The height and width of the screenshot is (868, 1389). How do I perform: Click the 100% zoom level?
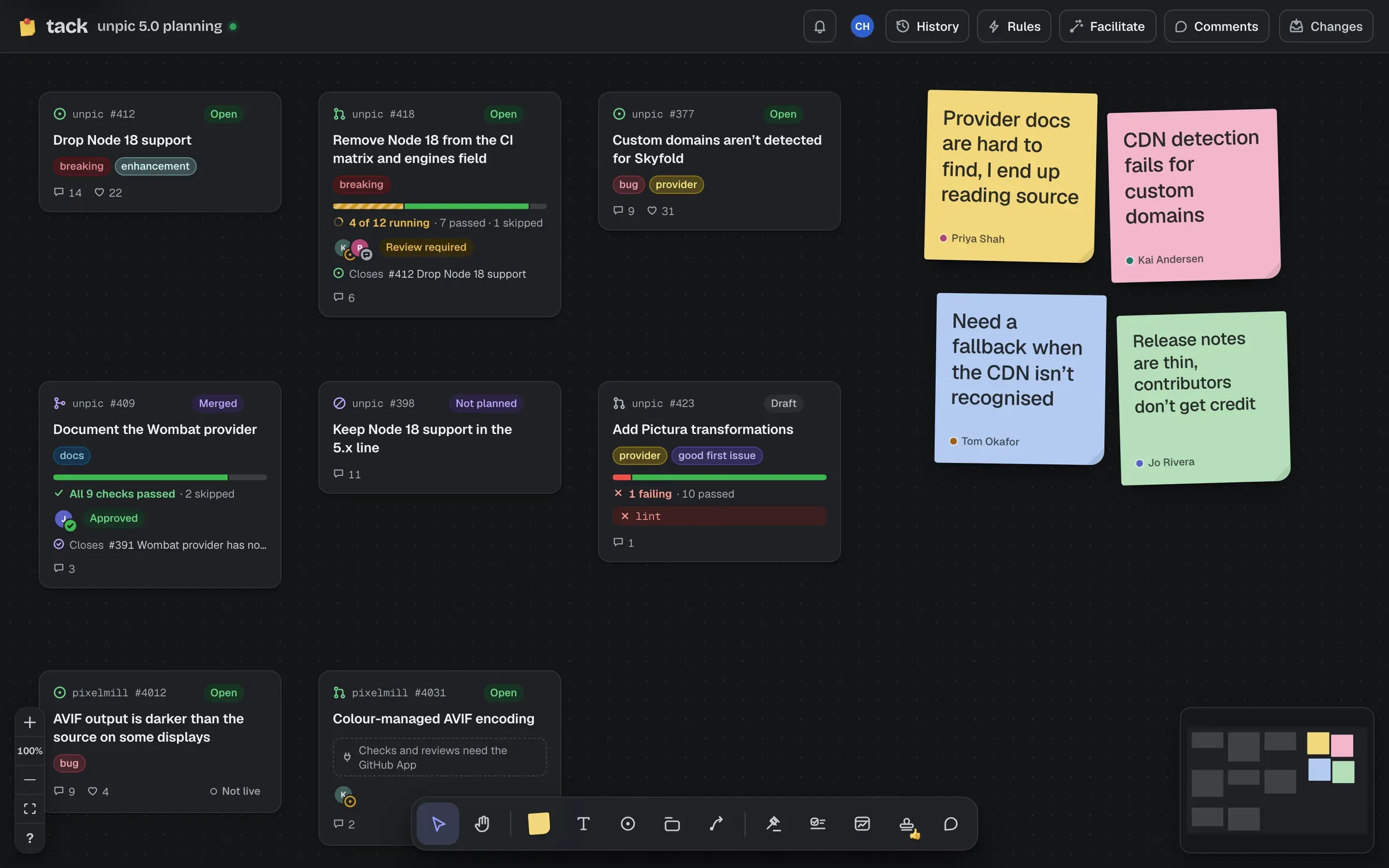pyautogui.click(x=30, y=751)
